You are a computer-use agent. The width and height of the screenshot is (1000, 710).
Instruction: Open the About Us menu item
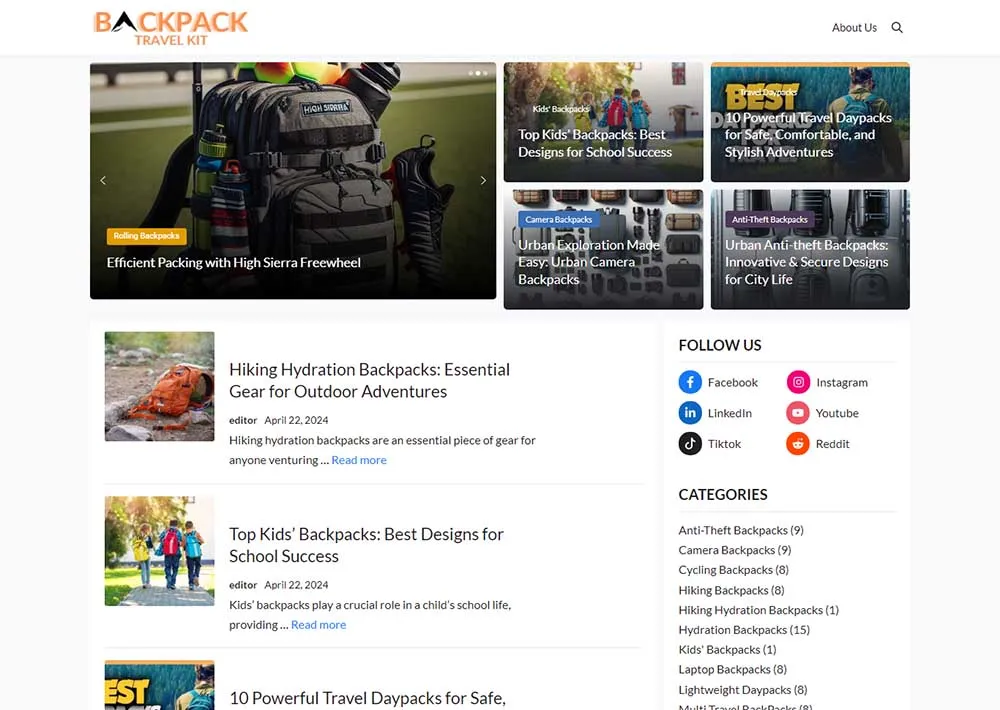[x=854, y=28]
